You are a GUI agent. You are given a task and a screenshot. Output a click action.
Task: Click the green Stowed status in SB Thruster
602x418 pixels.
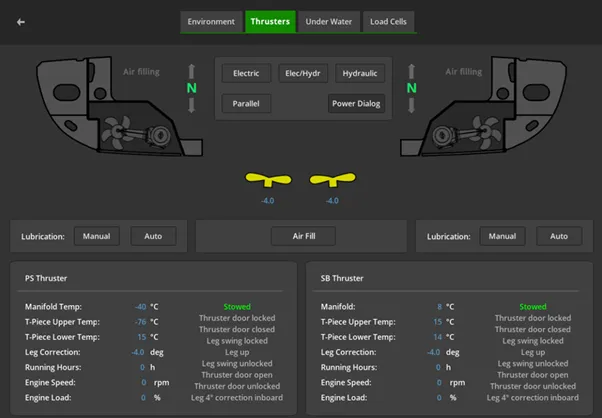pyautogui.click(x=533, y=307)
